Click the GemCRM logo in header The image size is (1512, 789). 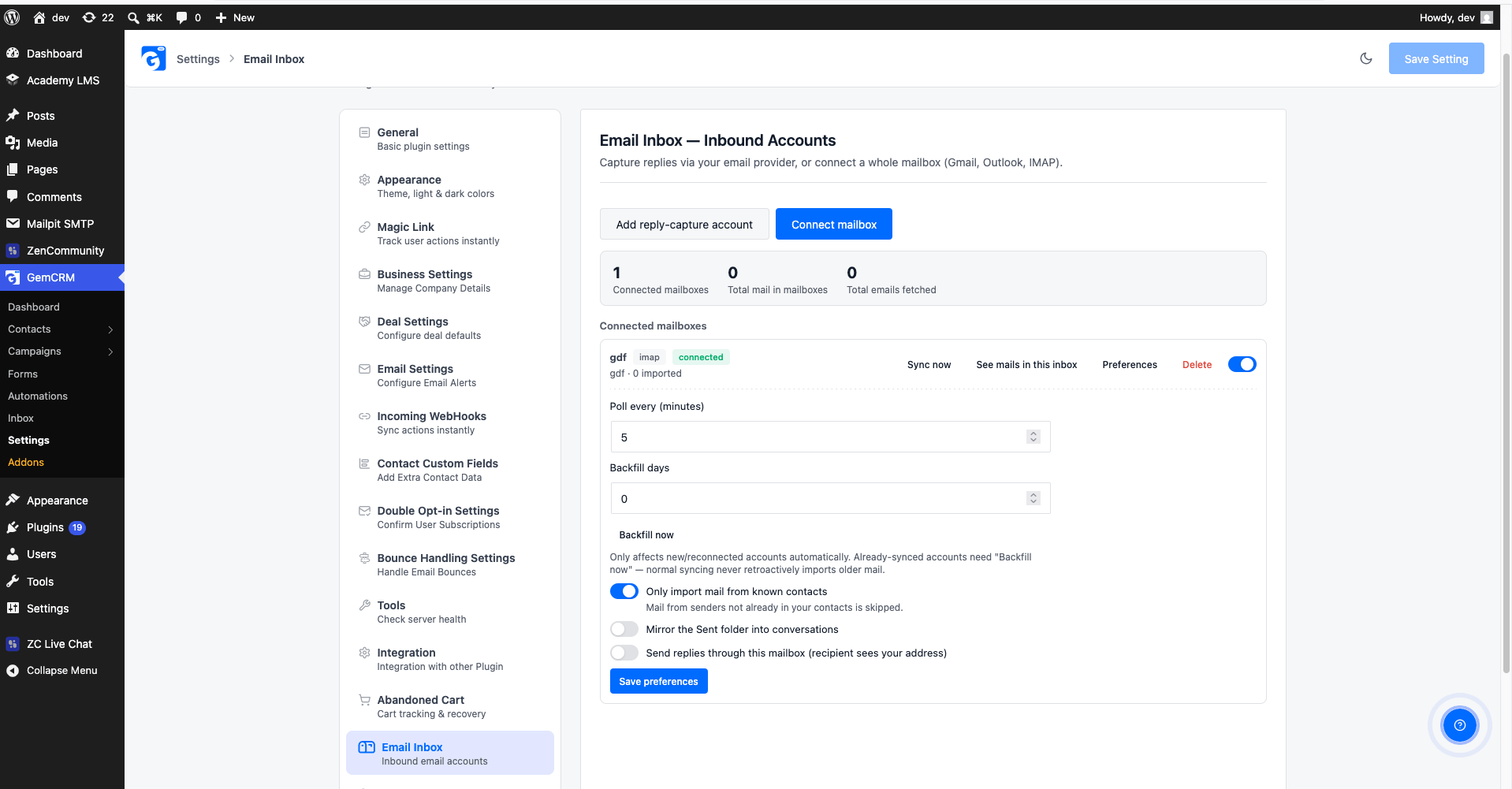point(154,58)
